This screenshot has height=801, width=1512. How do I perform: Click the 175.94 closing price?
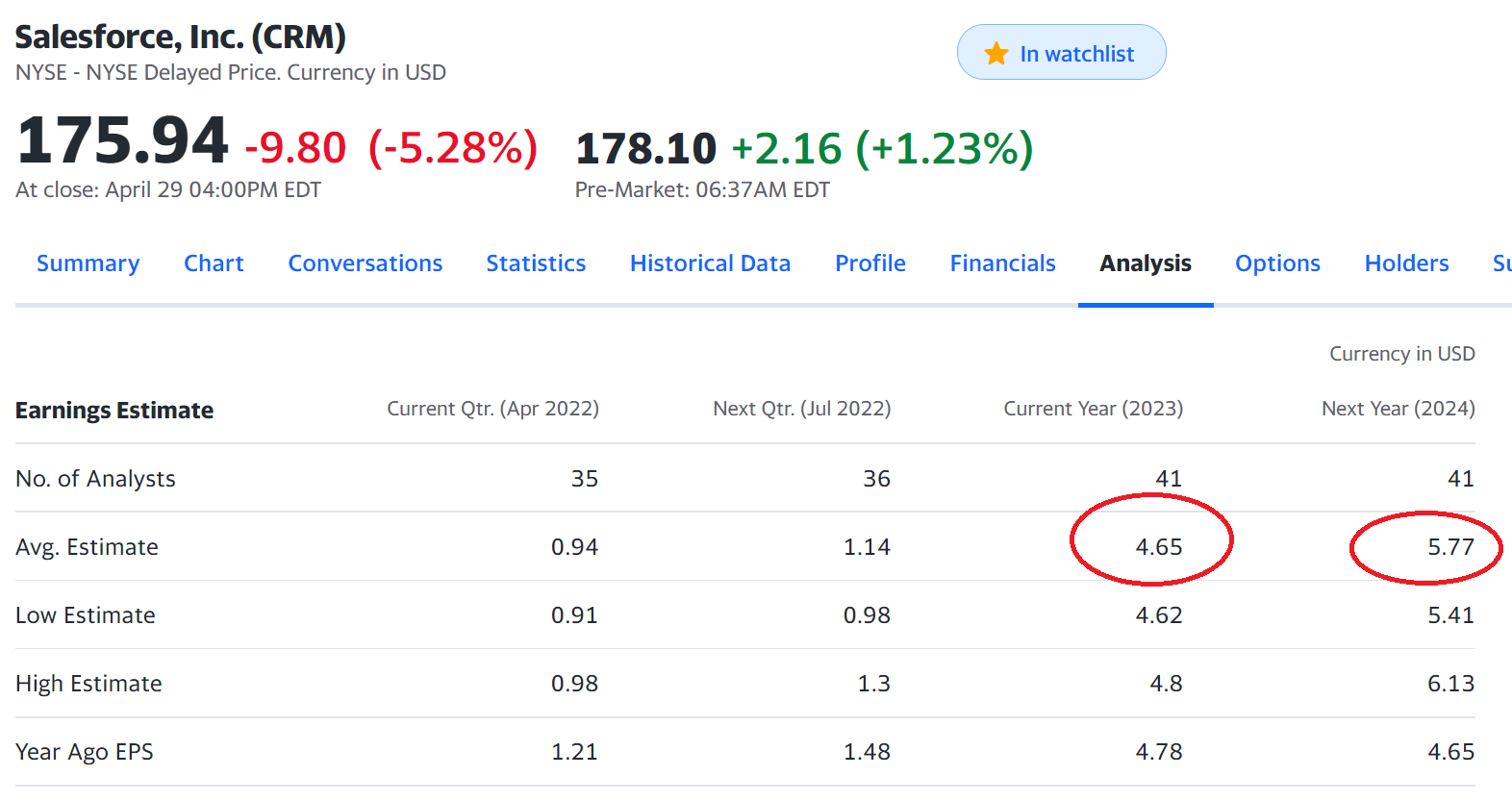pos(122,140)
